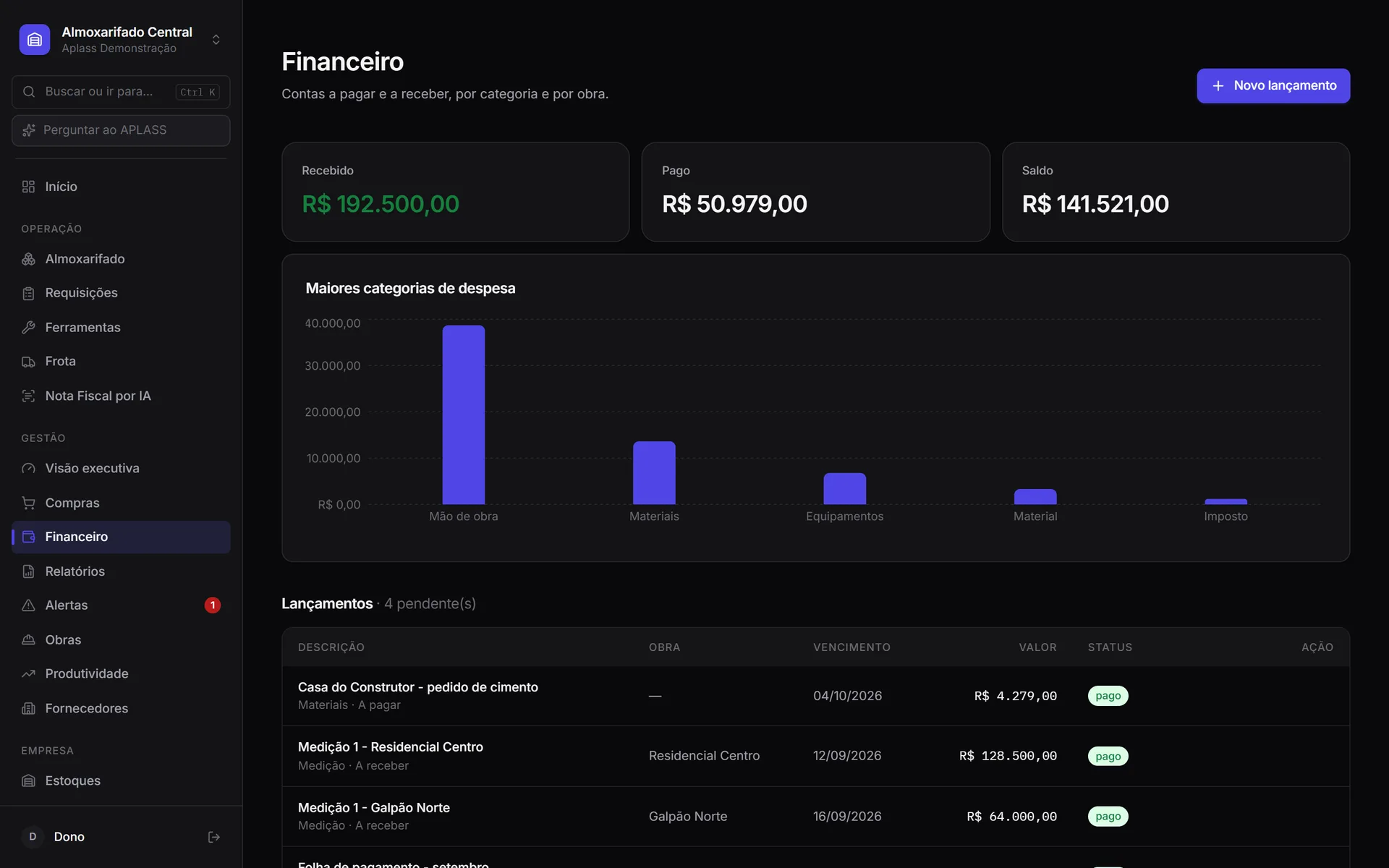Click the VENCIMENTO column header
1389x868 pixels.
coord(851,647)
